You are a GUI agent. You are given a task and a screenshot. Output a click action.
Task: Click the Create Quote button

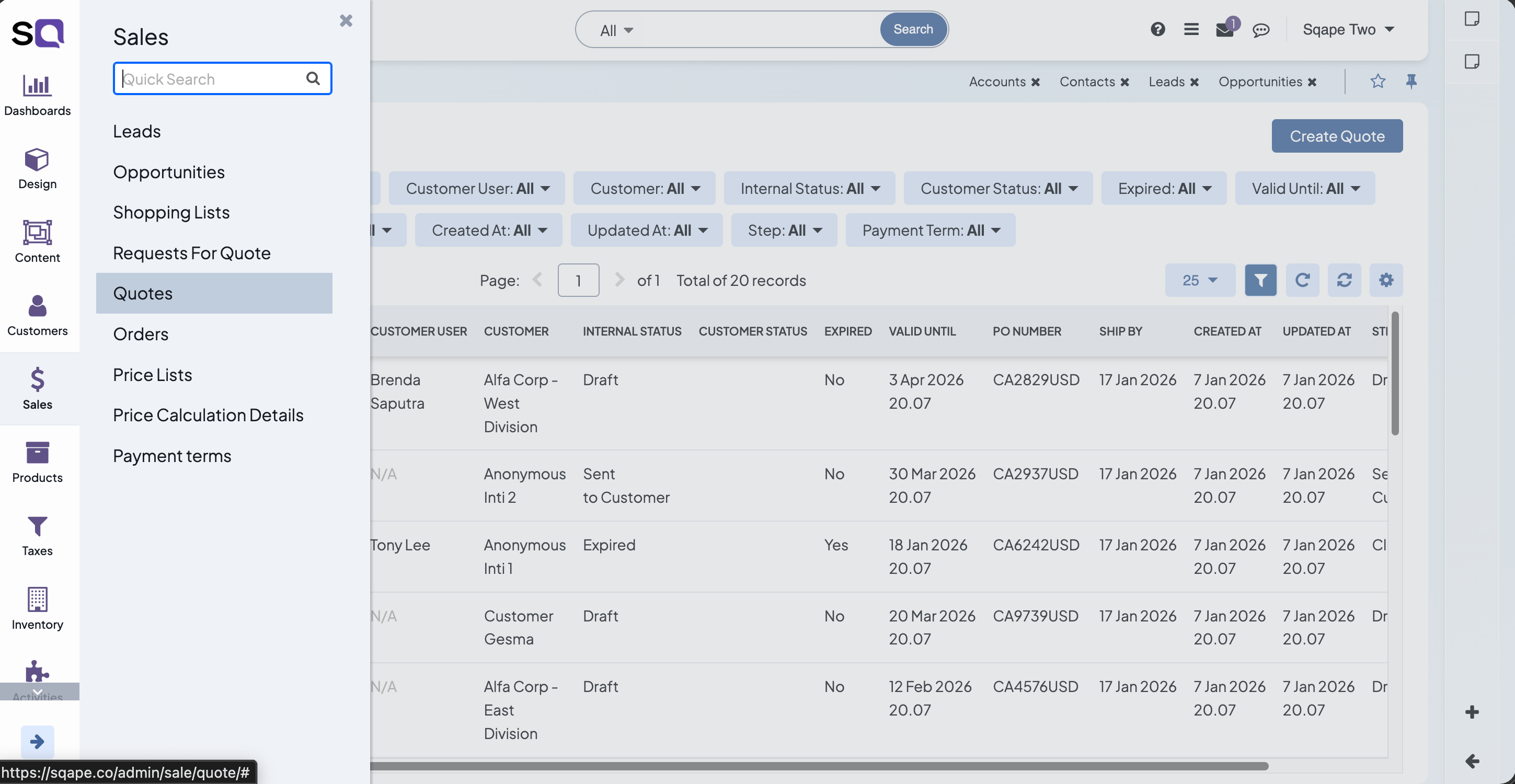(1337, 136)
